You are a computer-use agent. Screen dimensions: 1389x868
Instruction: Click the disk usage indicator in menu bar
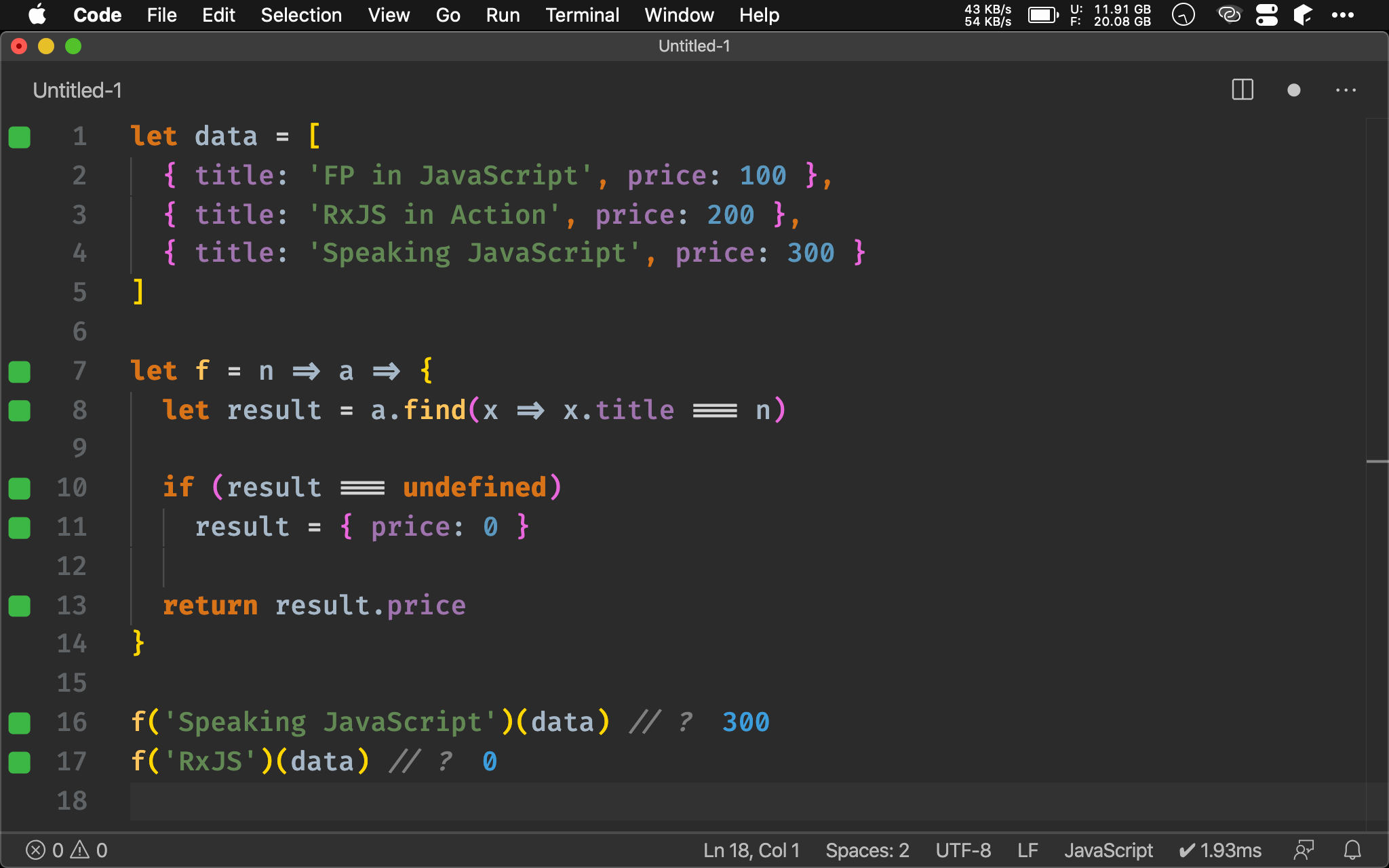[1110, 15]
